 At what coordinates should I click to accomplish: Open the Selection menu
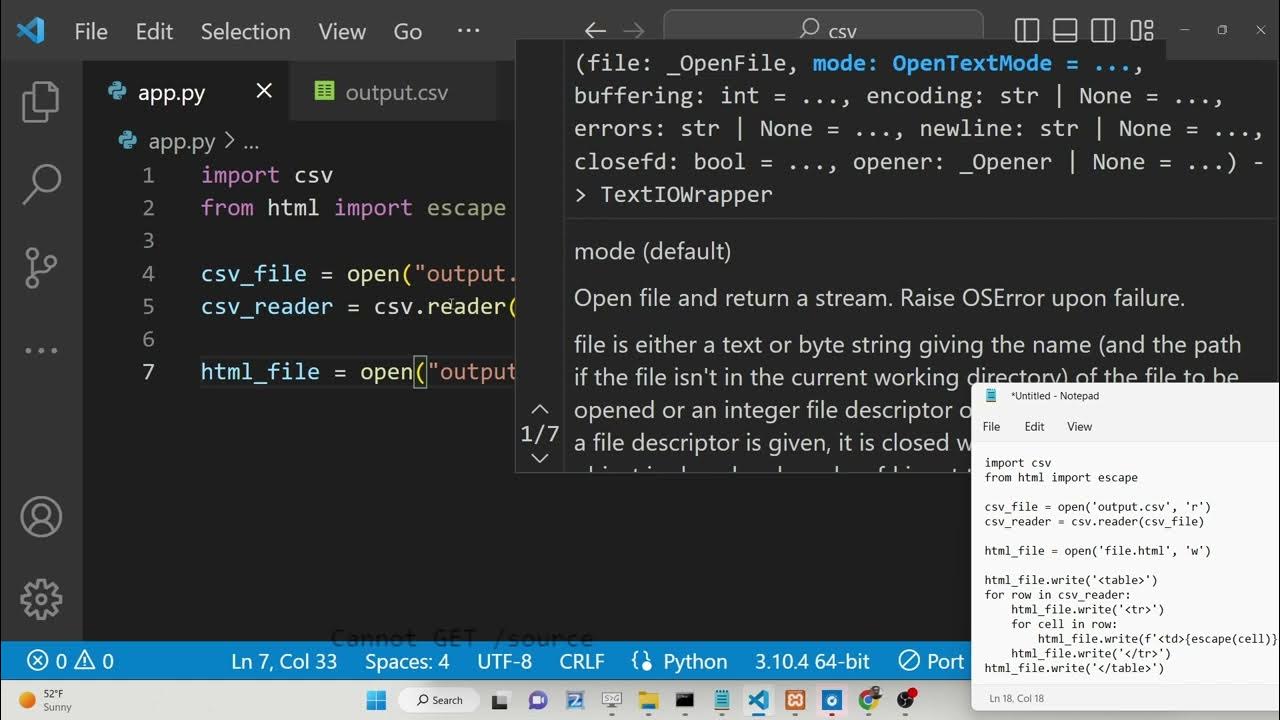(245, 31)
